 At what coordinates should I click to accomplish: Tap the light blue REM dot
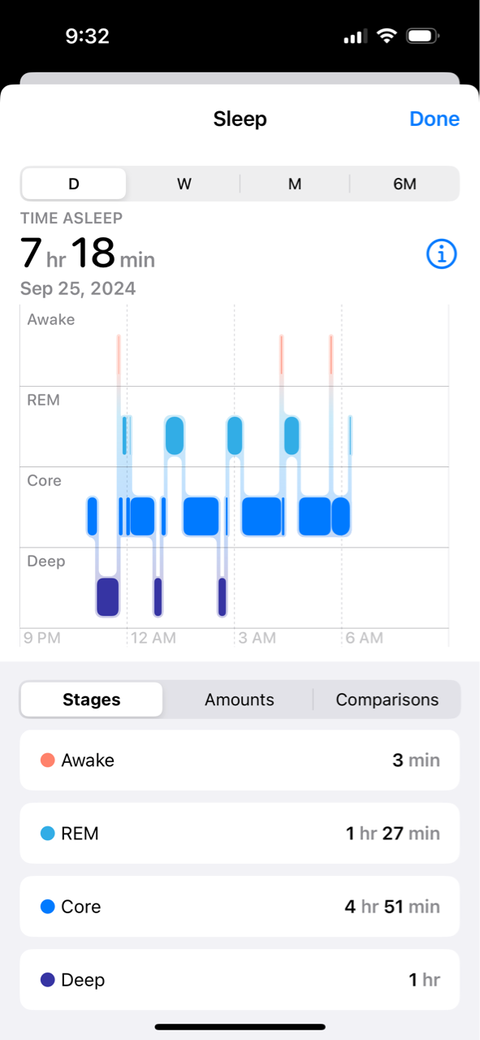point(47,834)
